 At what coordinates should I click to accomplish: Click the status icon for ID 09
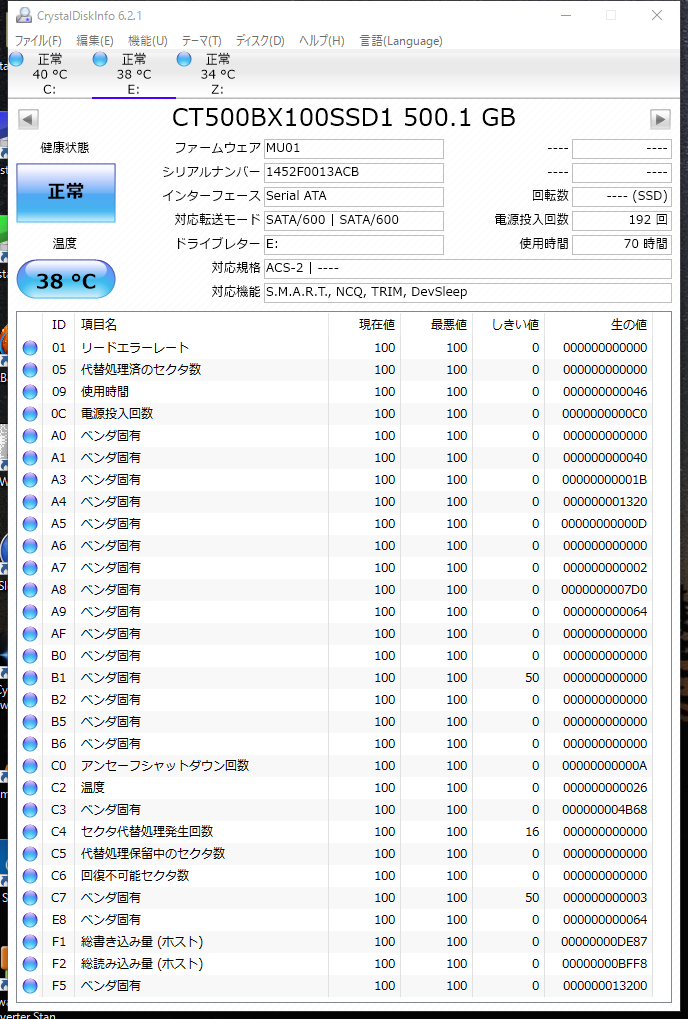pos(30,392)
